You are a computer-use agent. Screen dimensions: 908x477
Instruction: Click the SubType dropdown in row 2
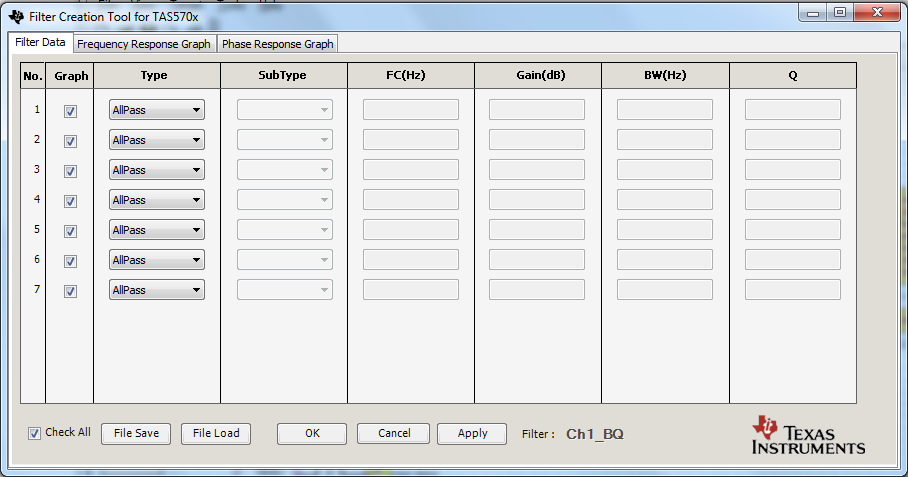pyautogui.click(x=285, y=140)
